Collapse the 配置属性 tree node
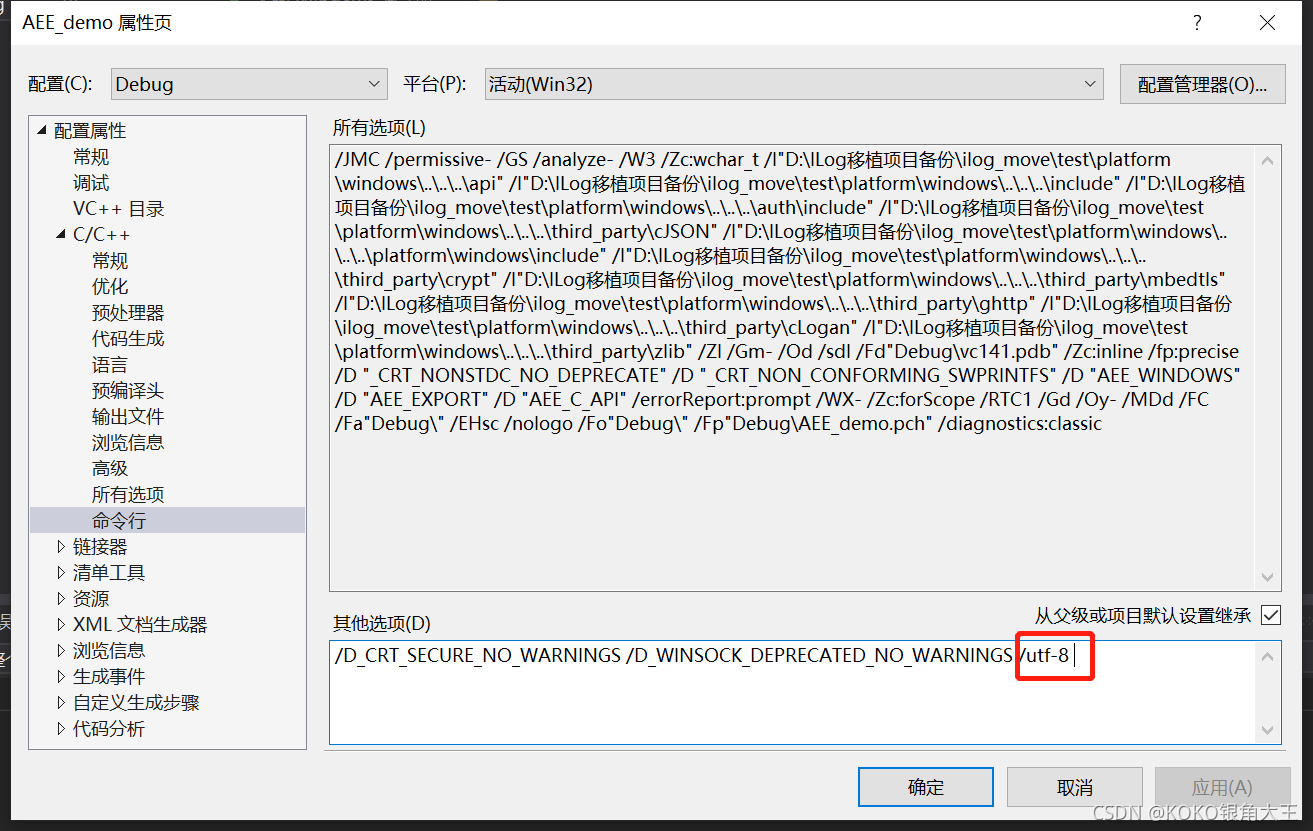The image size is (1313, 831). (x=42, y=131)
